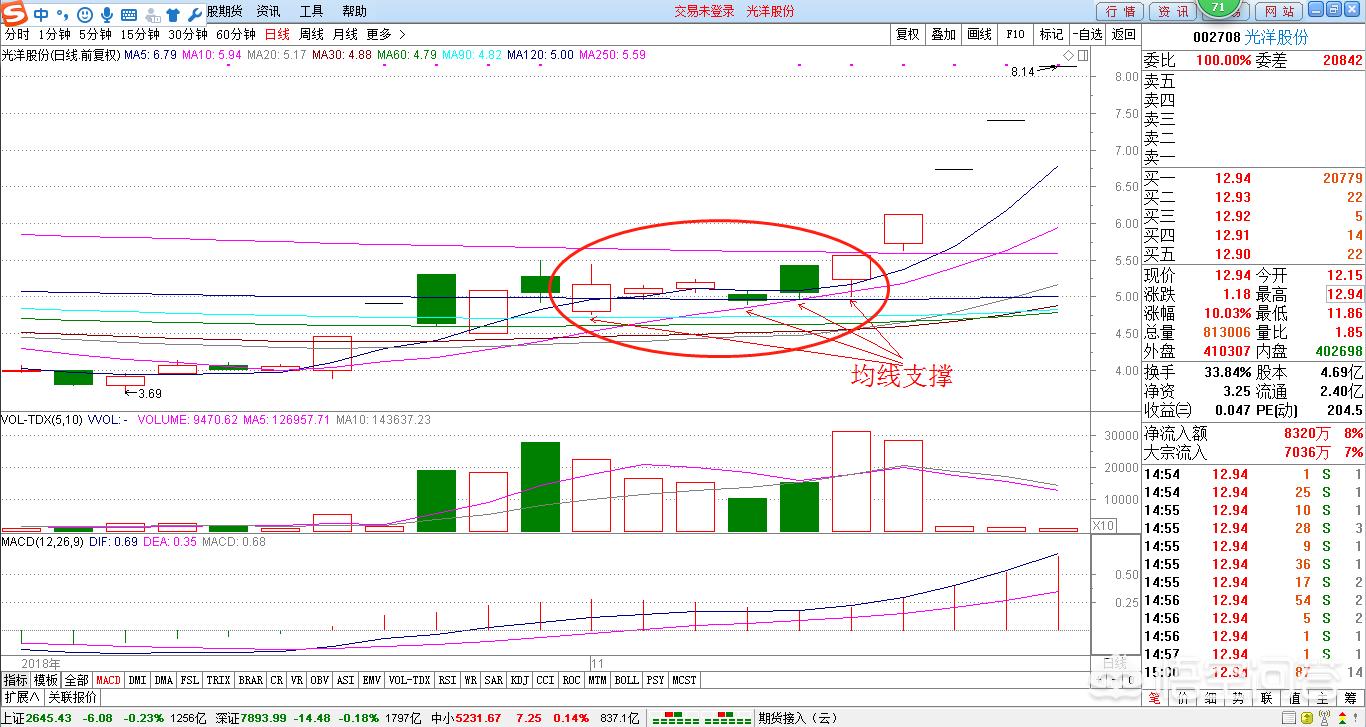
Task: Select the OBV indicator
Action: [x=319, y=680]
